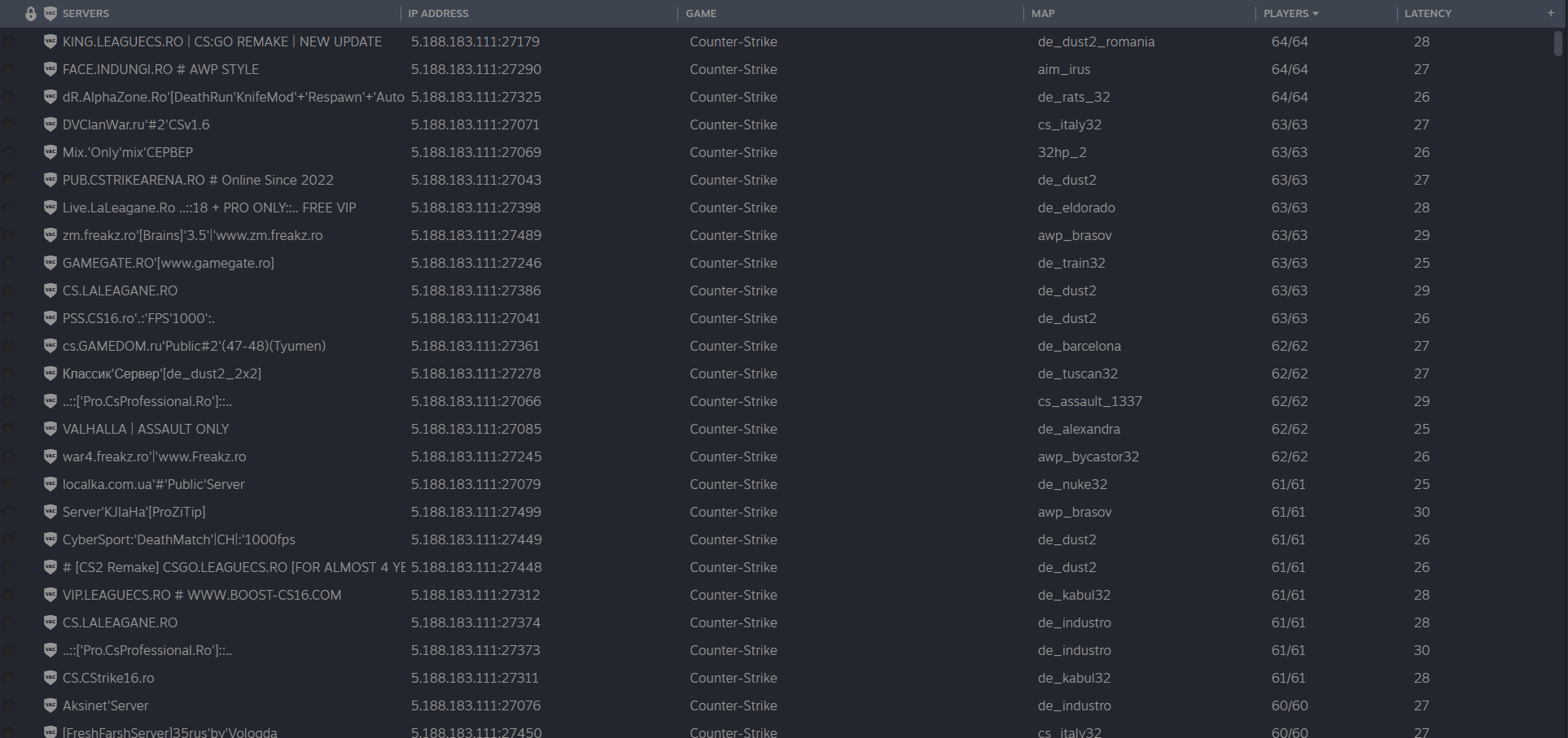1568x738 pixels.
Task: Click the VAC icon next to VALHALLA | ASSAULT ONLY
Action: point(50,429)
